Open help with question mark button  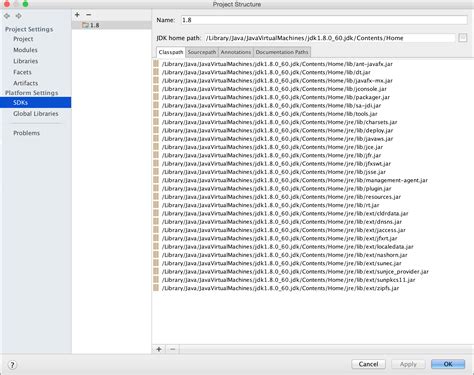[12, 365]
